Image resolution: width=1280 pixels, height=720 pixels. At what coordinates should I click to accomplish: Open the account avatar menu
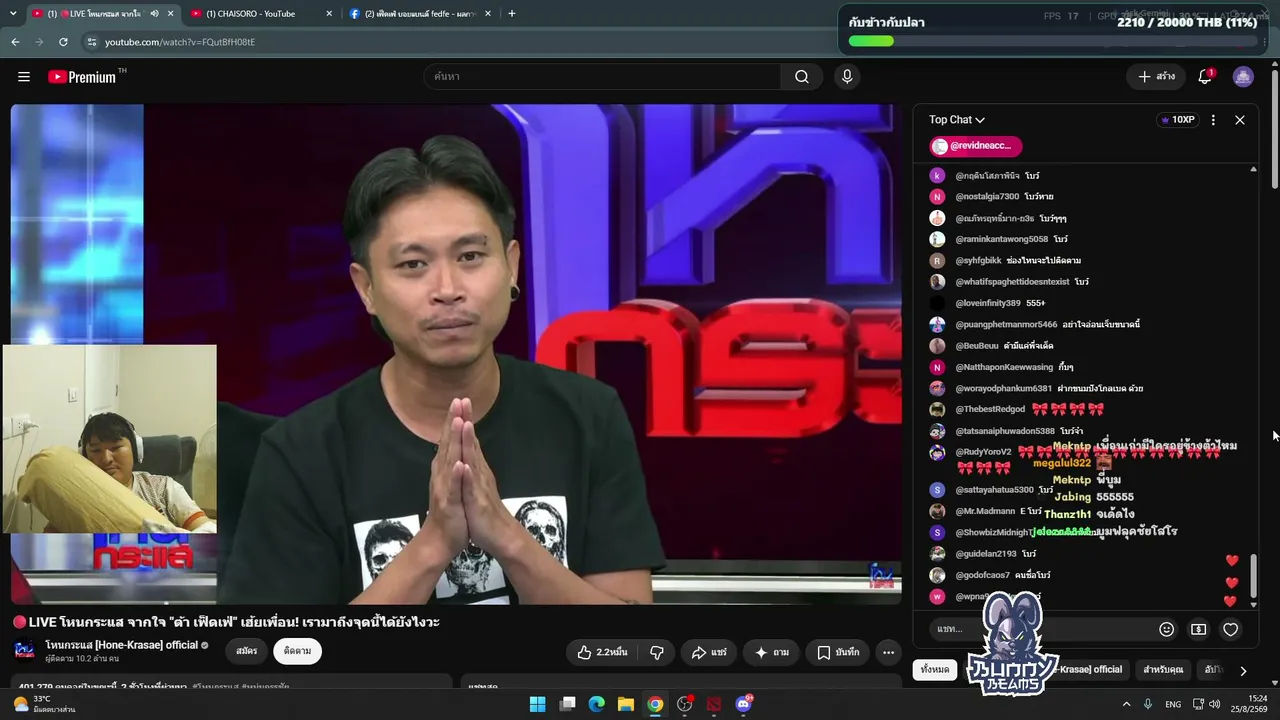click(1243, 77)
